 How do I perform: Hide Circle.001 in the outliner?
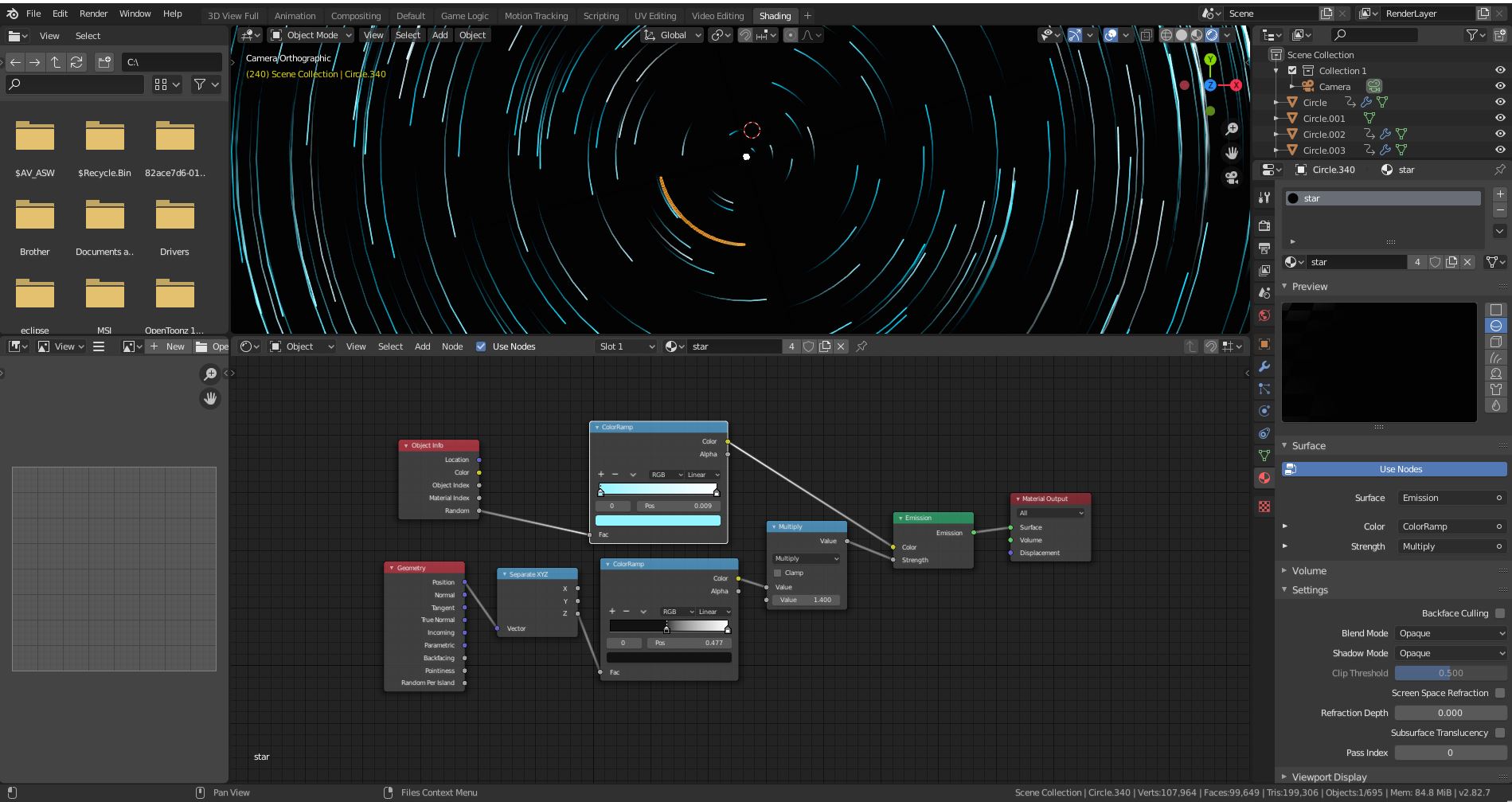(1500, 119)
